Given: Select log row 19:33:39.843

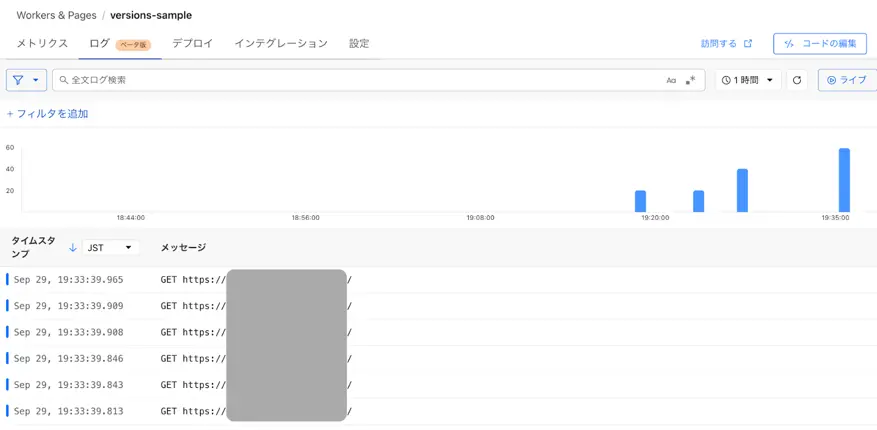Looking at the screenshot, I should click(438, 385).
